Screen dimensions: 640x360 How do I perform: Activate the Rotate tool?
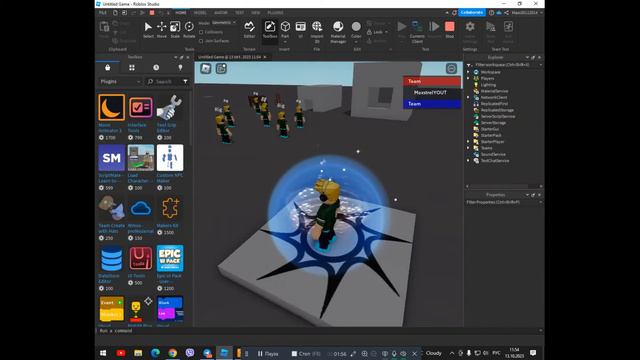189,29
